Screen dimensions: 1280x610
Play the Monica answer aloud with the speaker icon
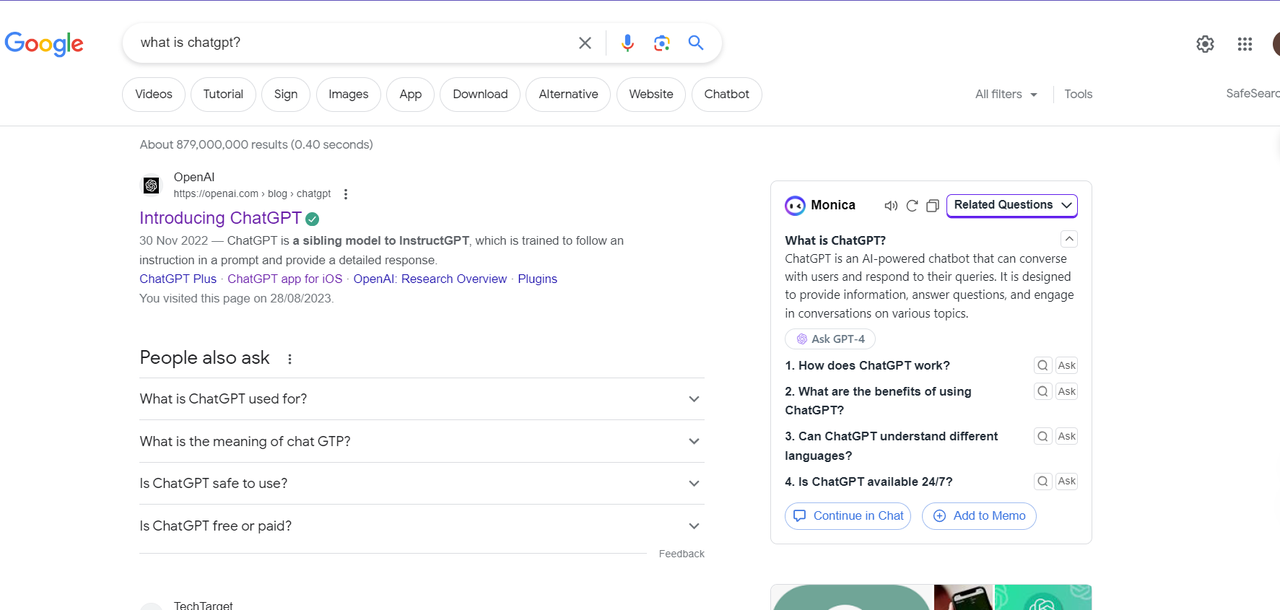click(890, 206)
